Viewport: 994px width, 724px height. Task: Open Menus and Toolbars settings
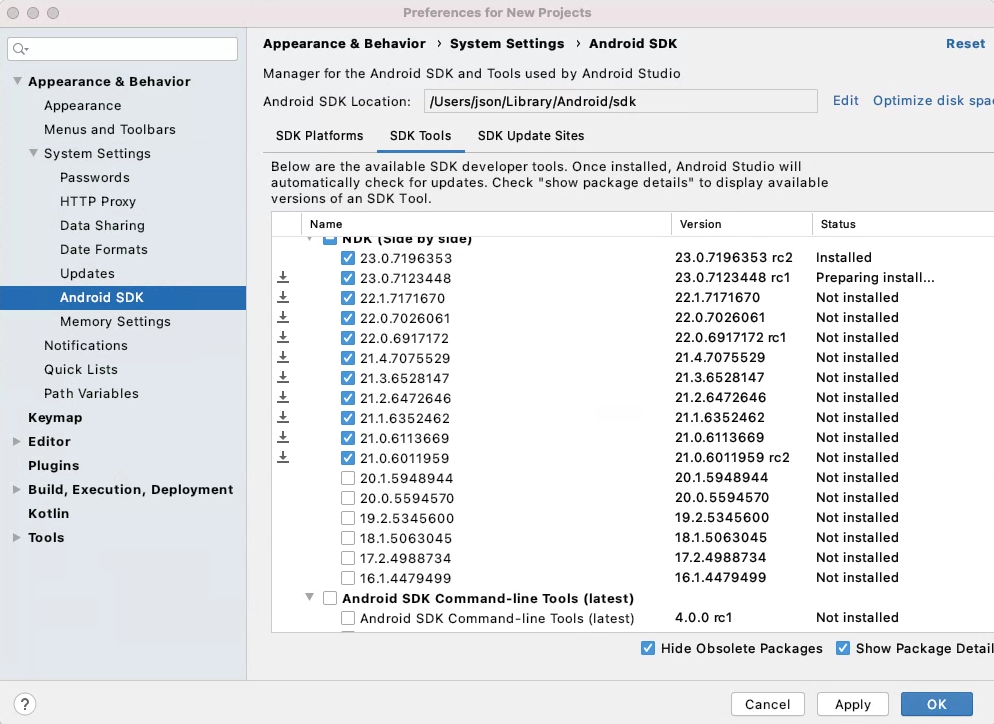pyautogui.click(x=110, y=129)
